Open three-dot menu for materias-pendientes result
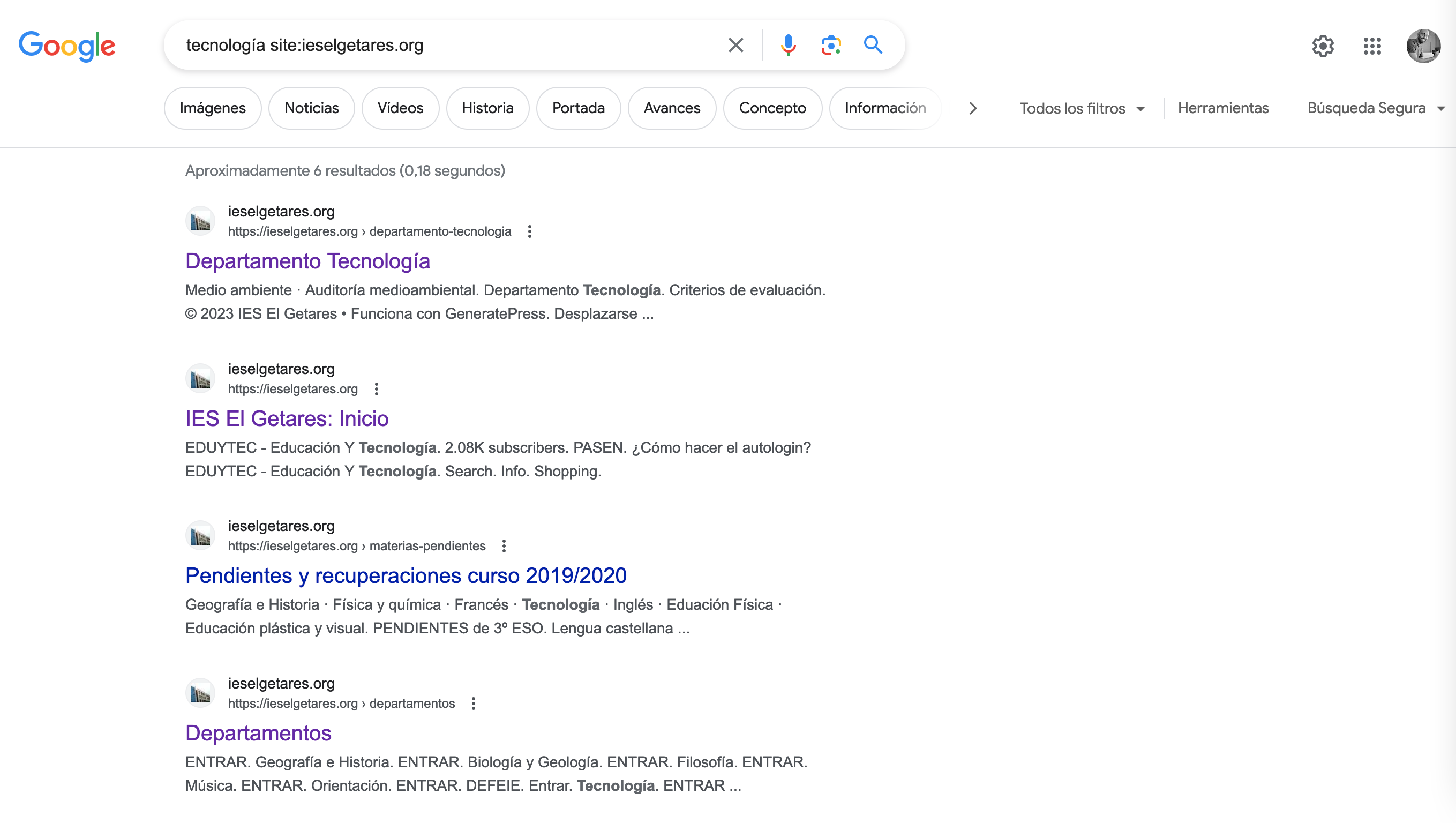 click(x=504, y=546)
